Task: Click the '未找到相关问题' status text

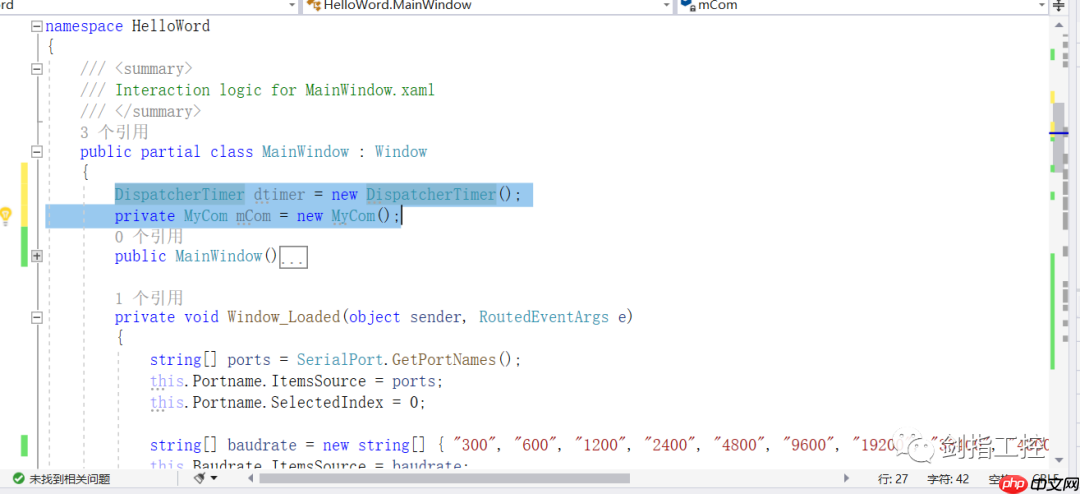Action: [x=69, y=478]
